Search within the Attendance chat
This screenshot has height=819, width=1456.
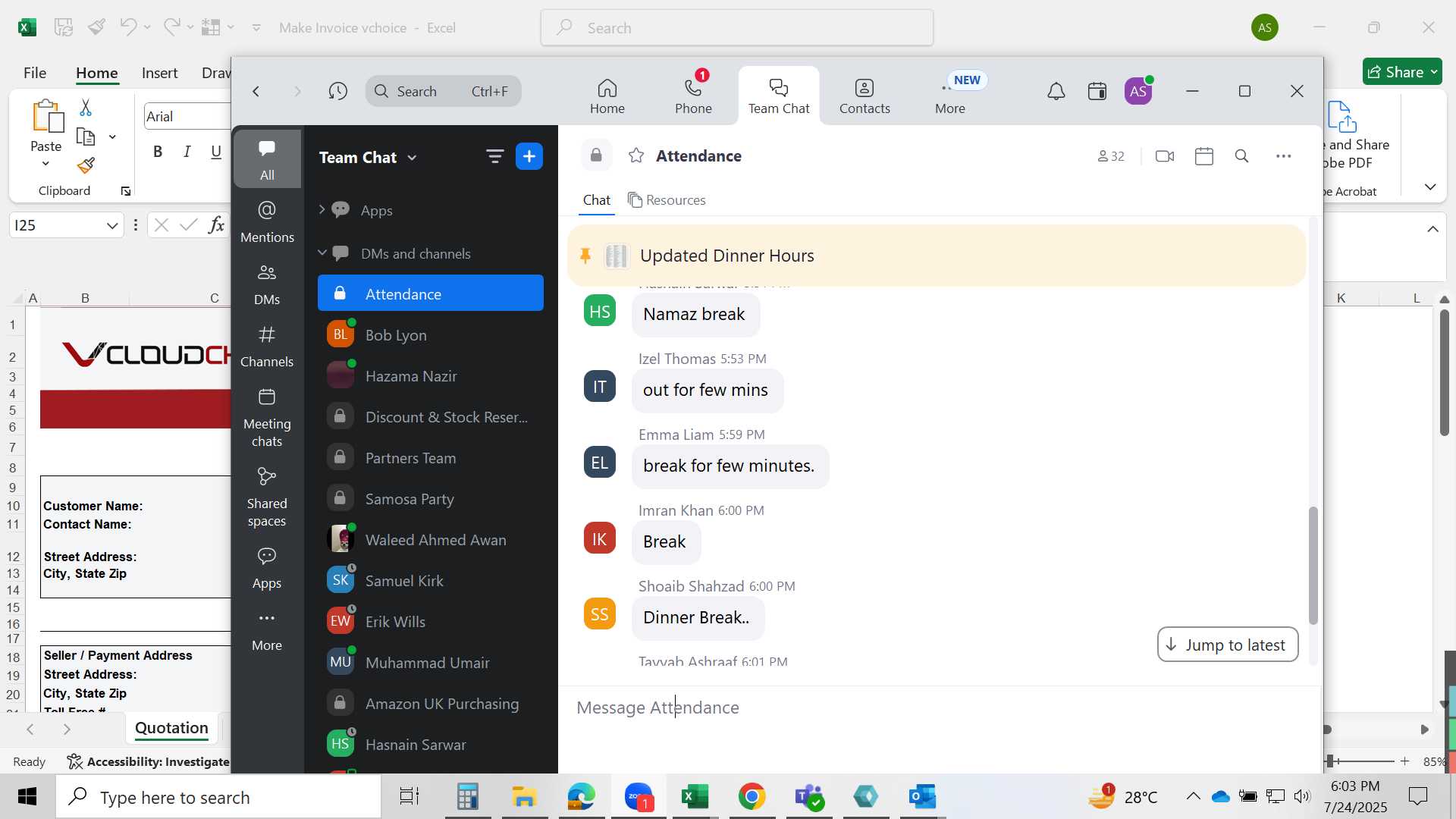pyautogui.click(x=1241, y=156)
